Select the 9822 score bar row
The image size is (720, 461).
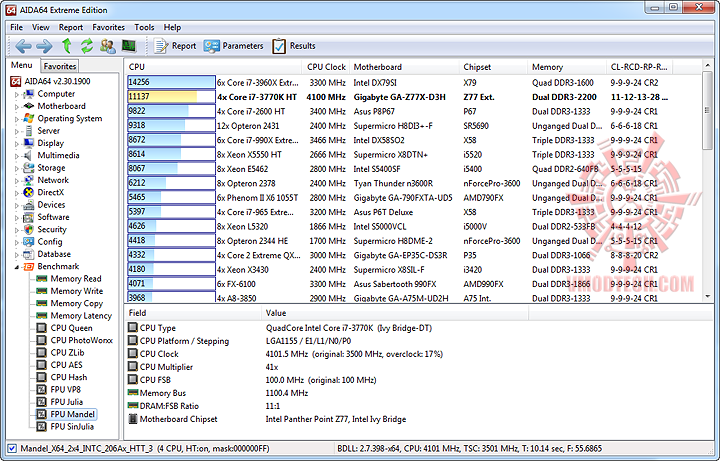171,111
